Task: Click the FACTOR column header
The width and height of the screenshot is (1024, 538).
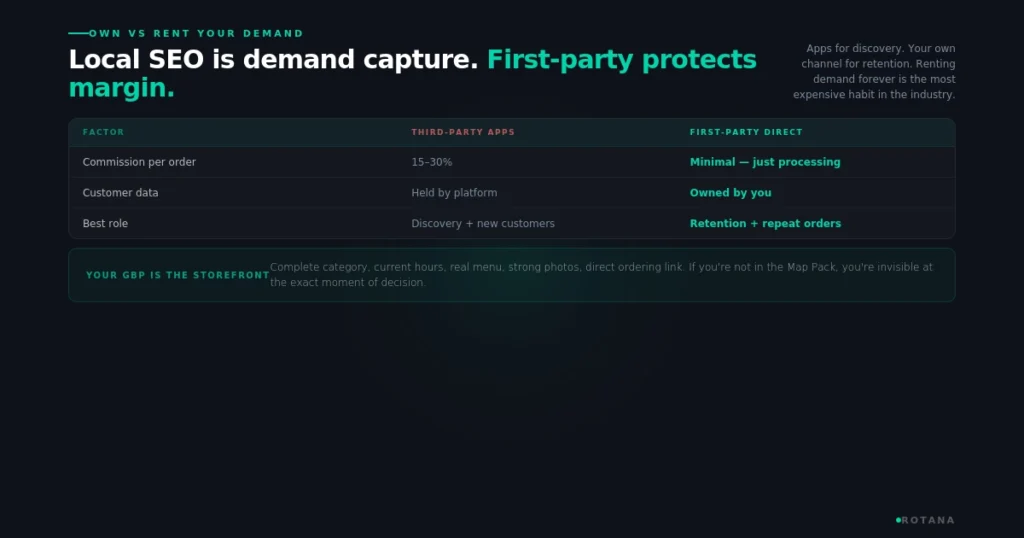Action: (103, 132)
